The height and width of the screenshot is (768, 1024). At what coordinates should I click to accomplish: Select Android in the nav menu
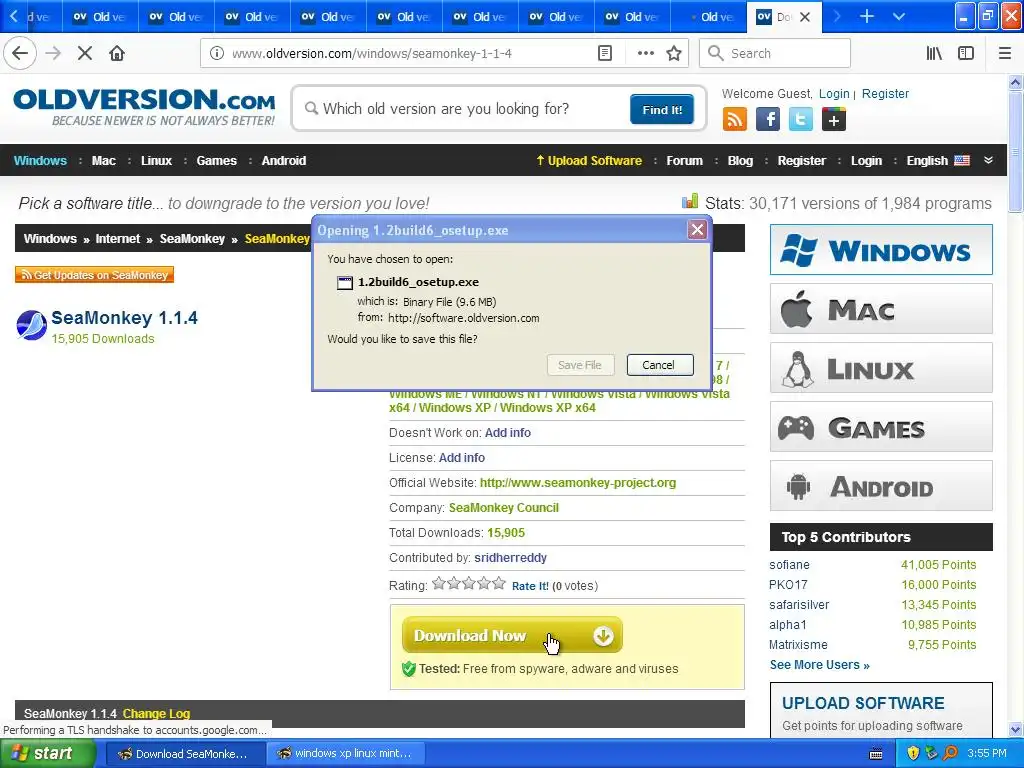pos(283,161)
